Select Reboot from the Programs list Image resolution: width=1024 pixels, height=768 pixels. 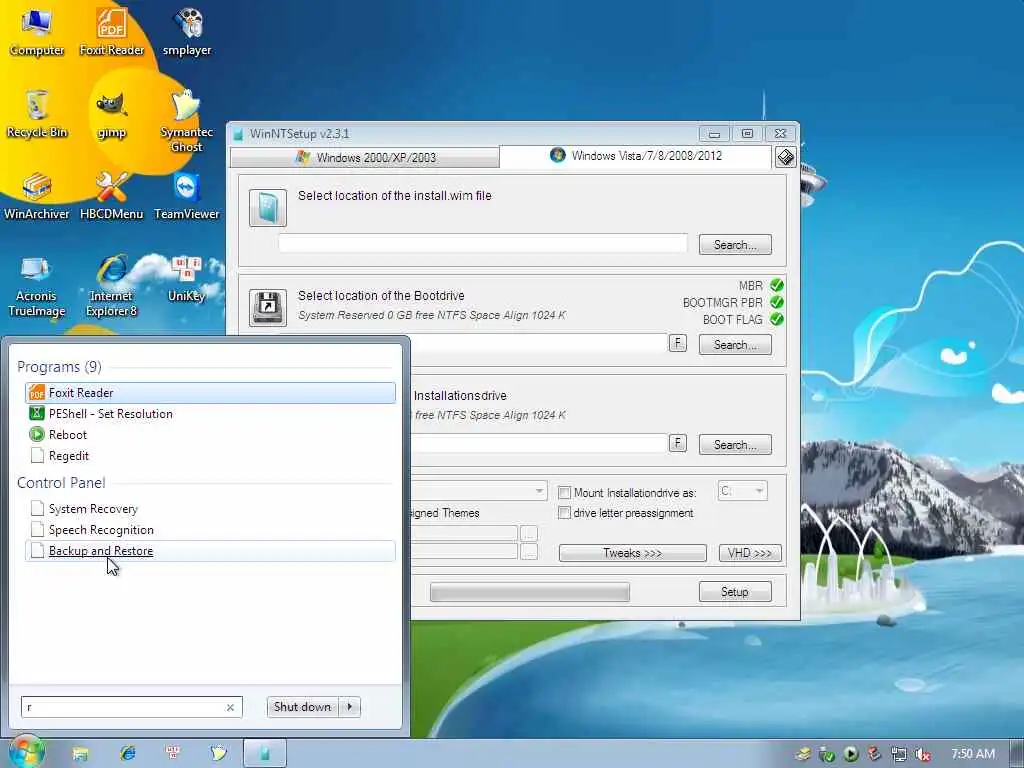[210, 434]
